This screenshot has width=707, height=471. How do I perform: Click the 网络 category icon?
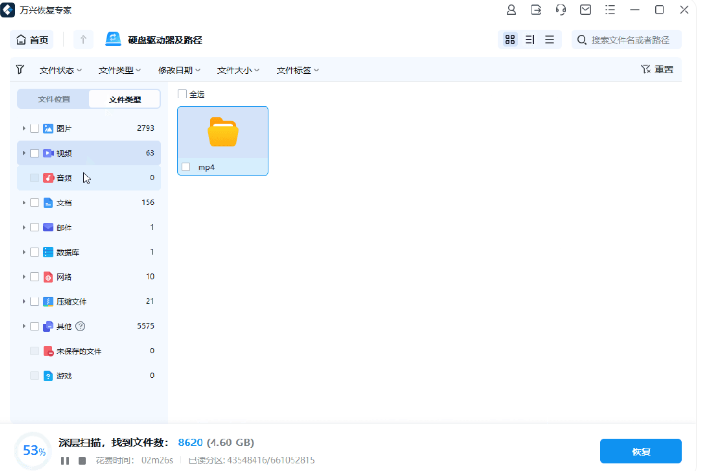pyautogui.click(x=48, y=277)
